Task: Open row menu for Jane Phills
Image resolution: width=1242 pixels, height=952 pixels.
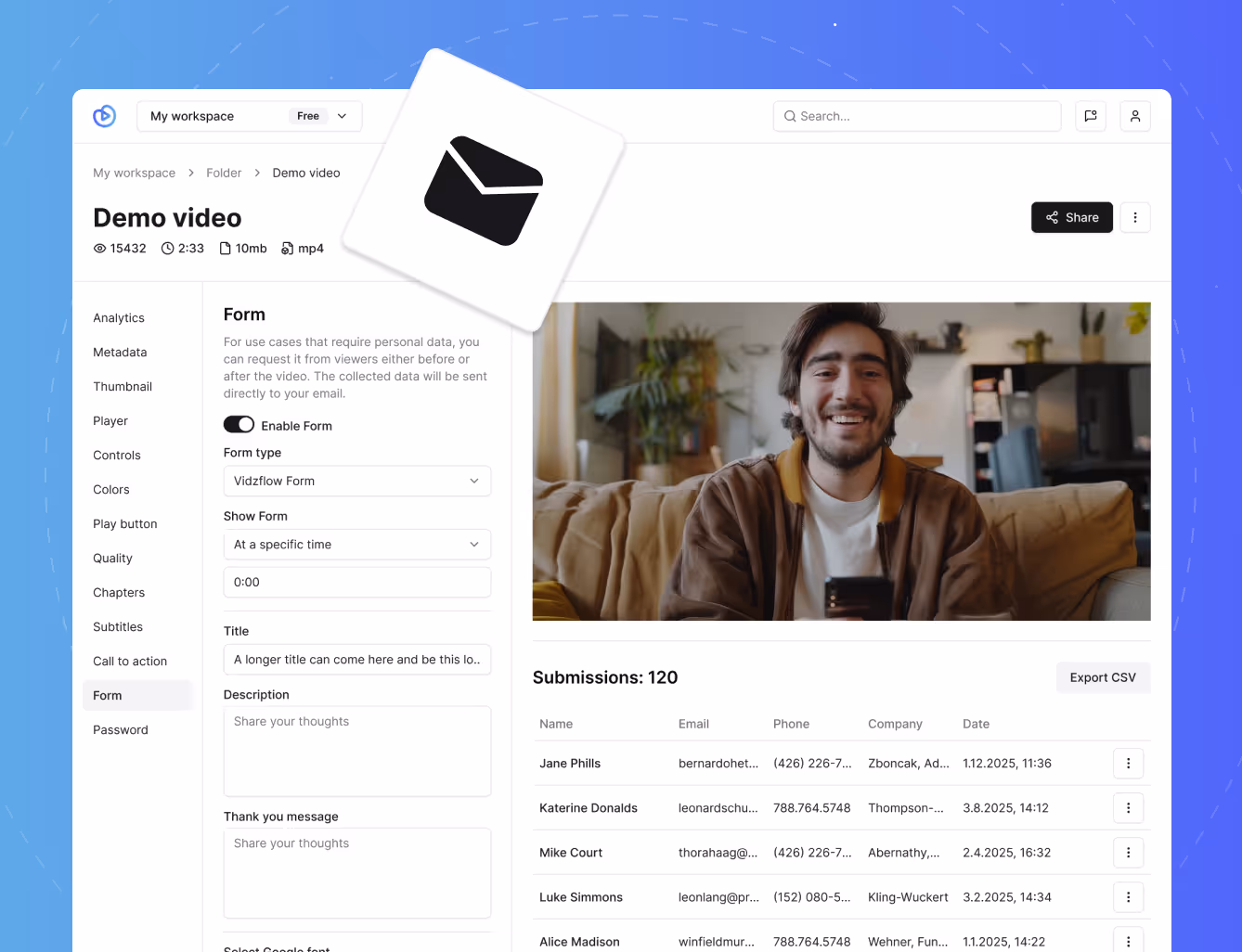Action: coord(1128,763)
